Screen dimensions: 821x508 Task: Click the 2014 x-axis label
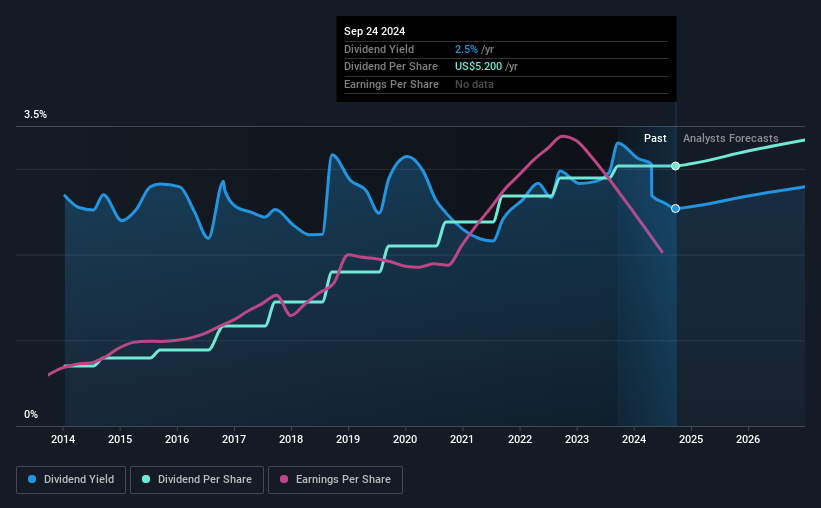[x=63, y=439]
